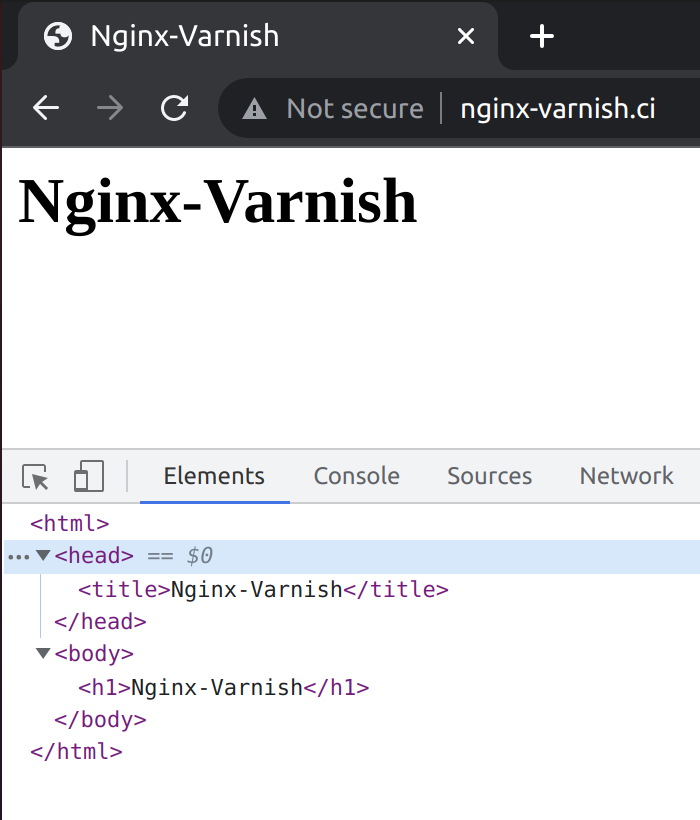The image size is (700, 820).
Task: Switch to the Console tab
Action: pyautogui.click(x=357, y=476)
